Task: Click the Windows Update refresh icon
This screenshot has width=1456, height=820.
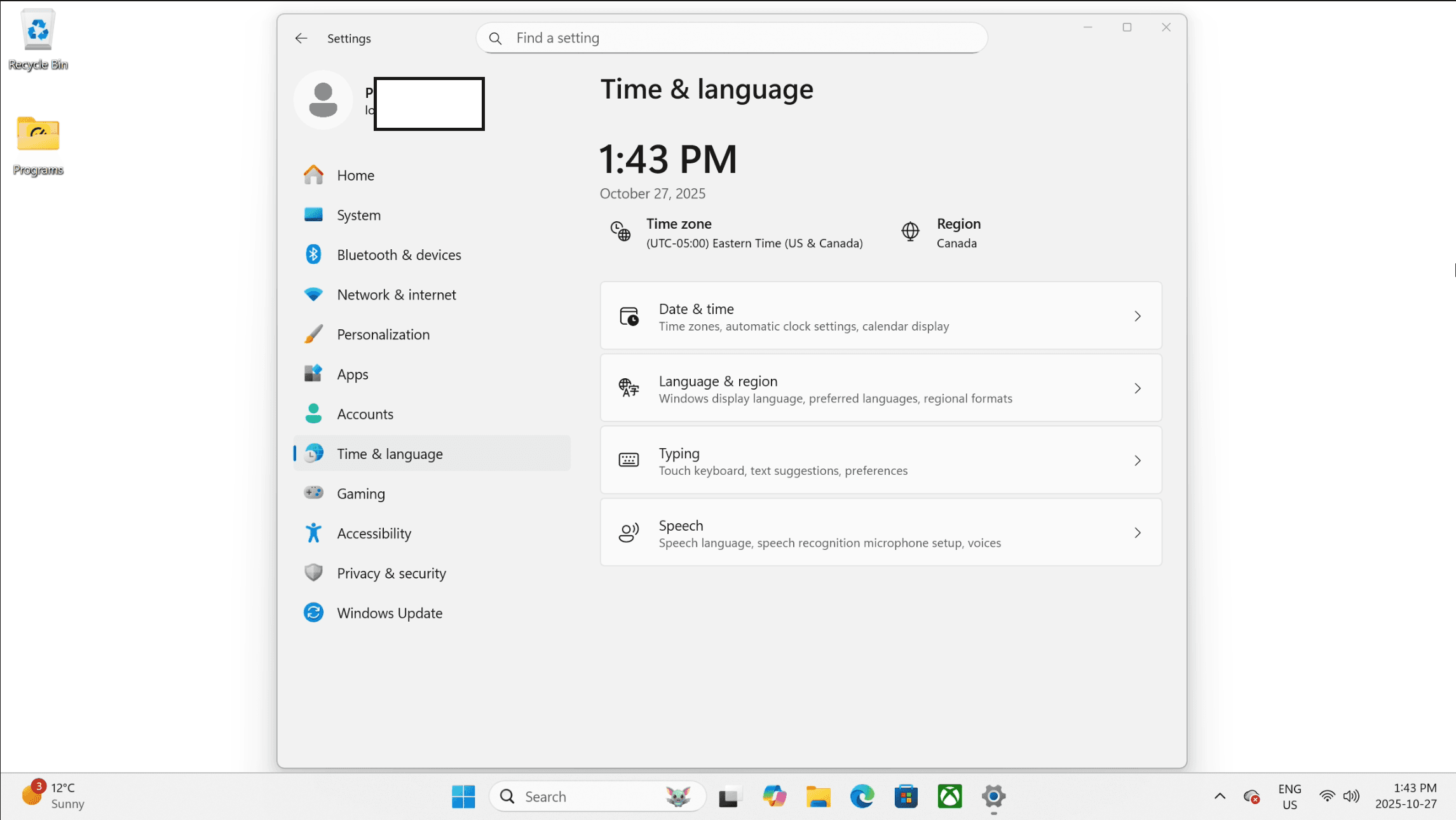Action: tap(313, 613)
